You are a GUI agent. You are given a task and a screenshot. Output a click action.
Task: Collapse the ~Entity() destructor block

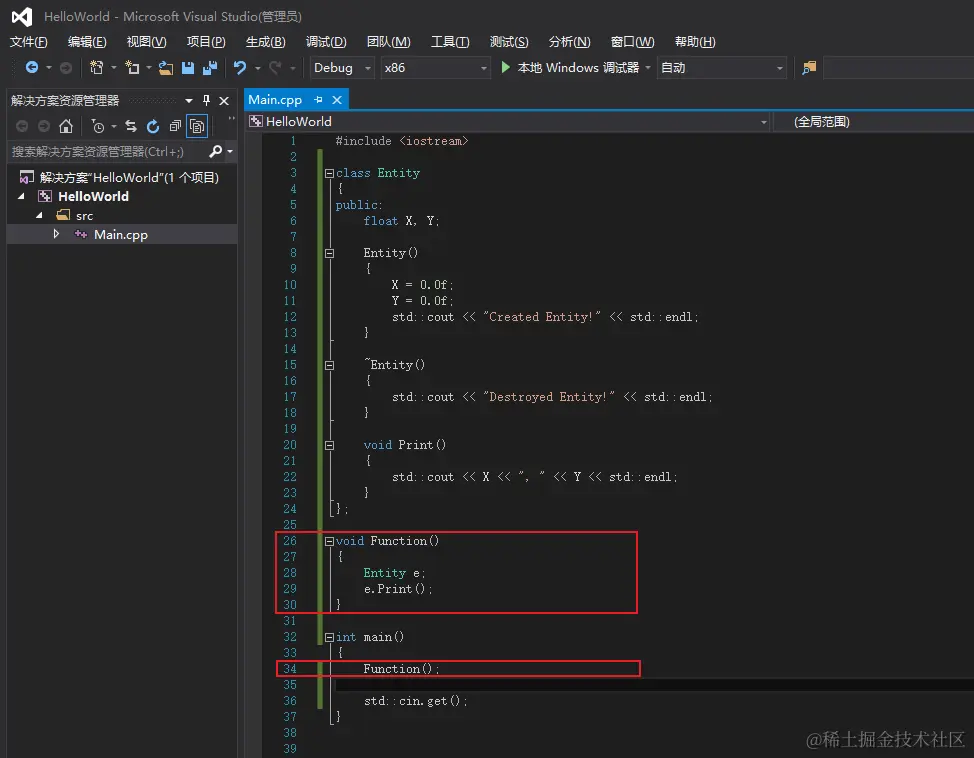tap(329, 365)
